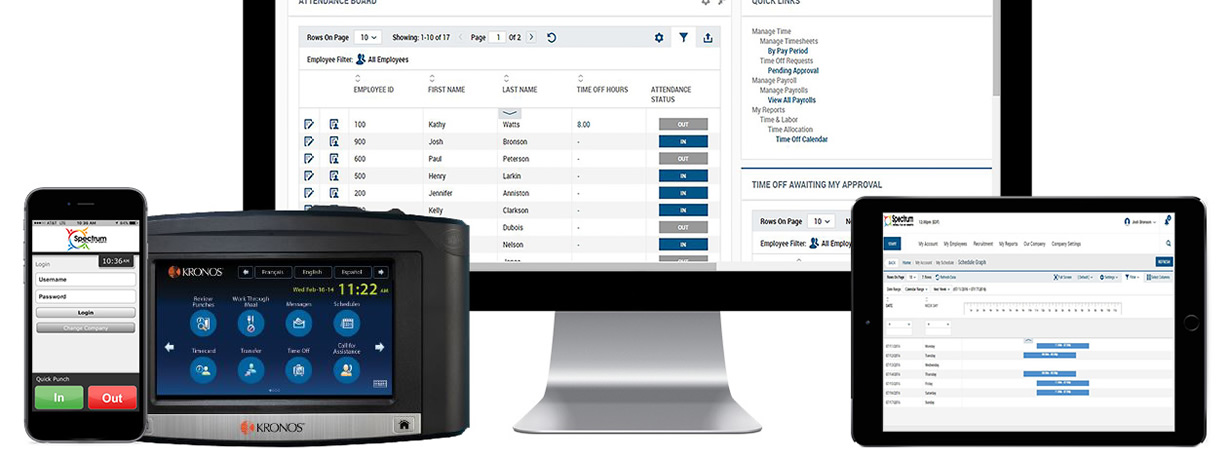Toggle IN status for Nelson row
Screen dimensions: 1230x460
click(x=683, y=244)
